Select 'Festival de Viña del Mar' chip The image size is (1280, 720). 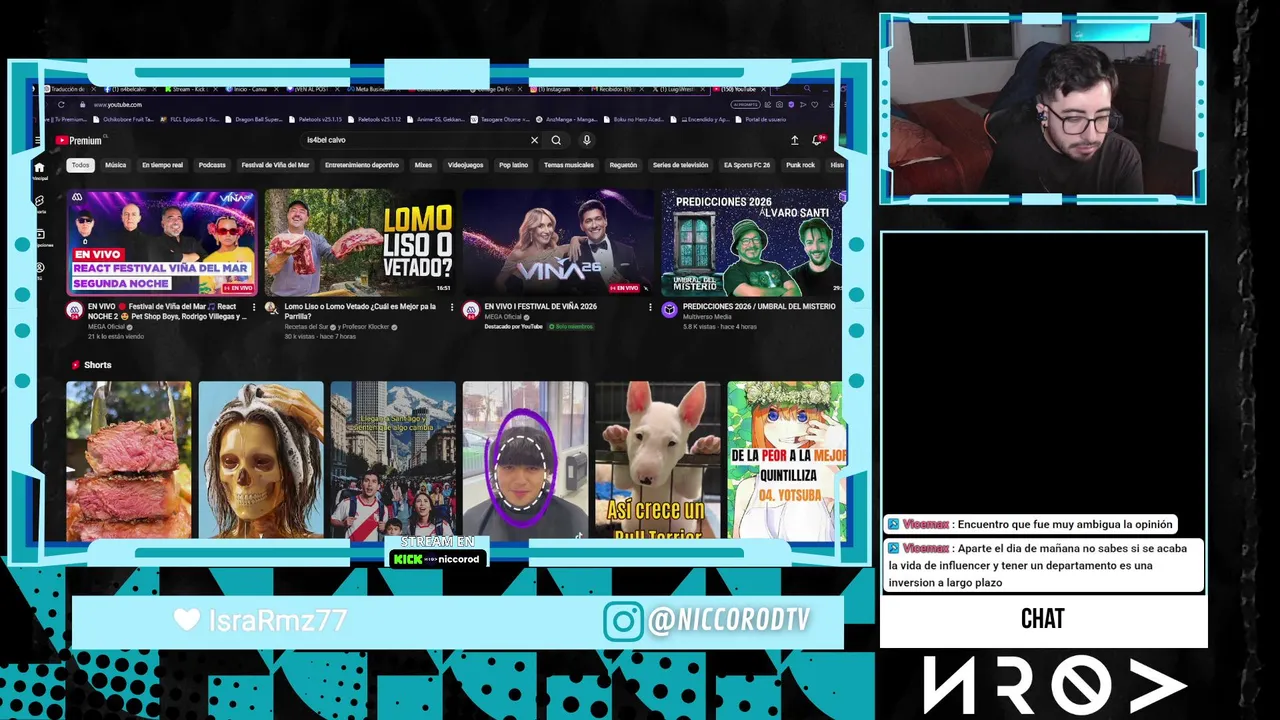[275, 165]
